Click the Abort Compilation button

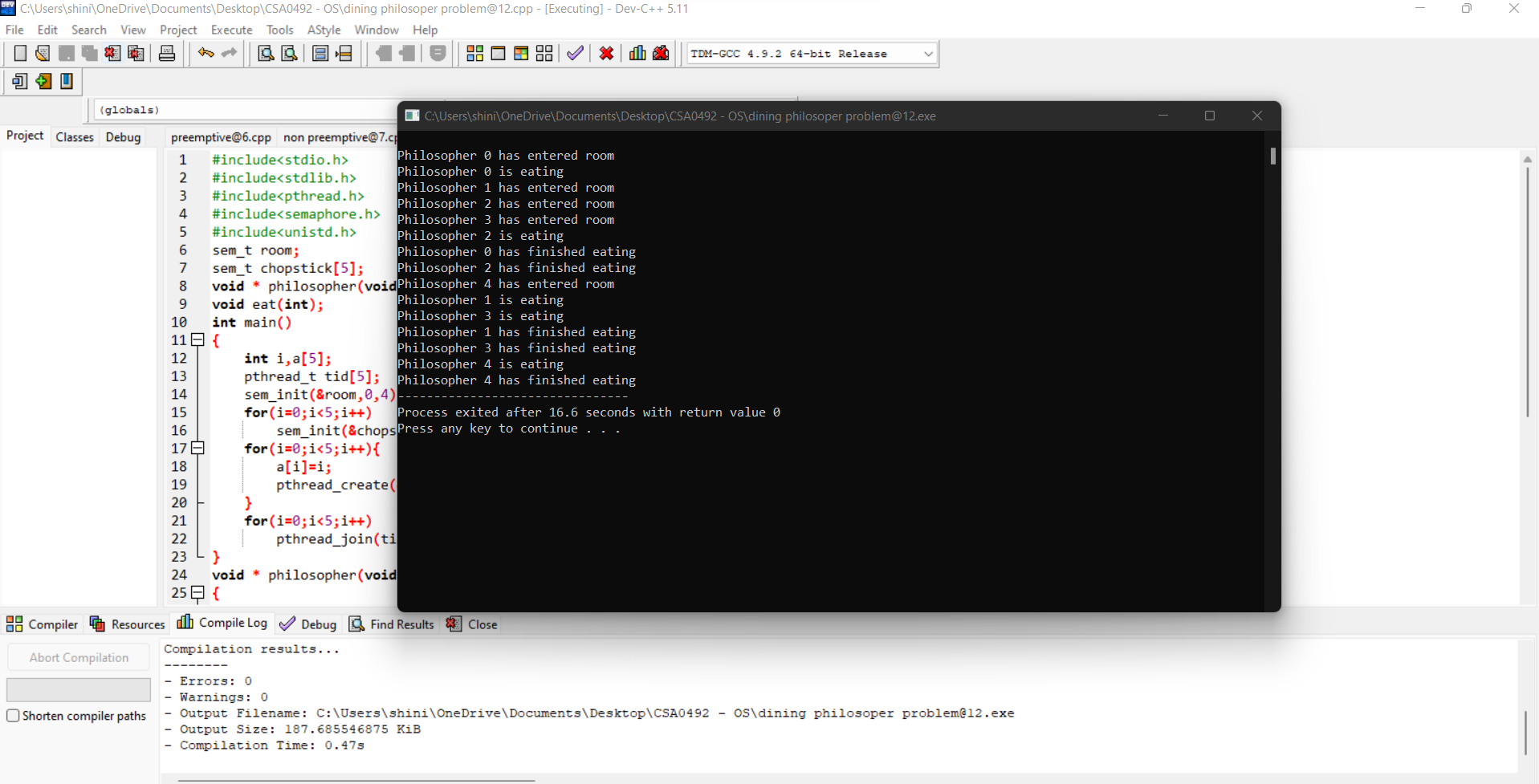(78, 656)
